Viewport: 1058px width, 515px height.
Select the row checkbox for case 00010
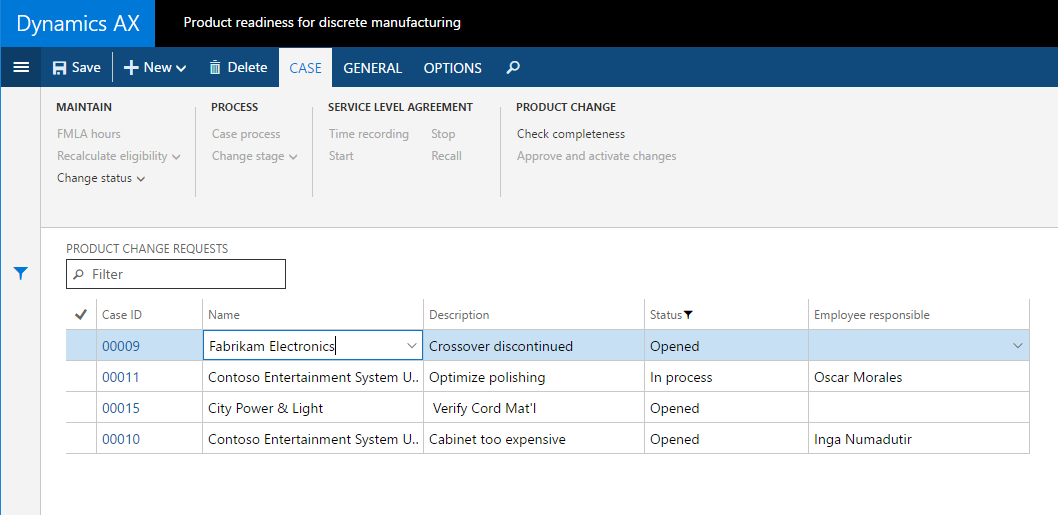(81, 439)
